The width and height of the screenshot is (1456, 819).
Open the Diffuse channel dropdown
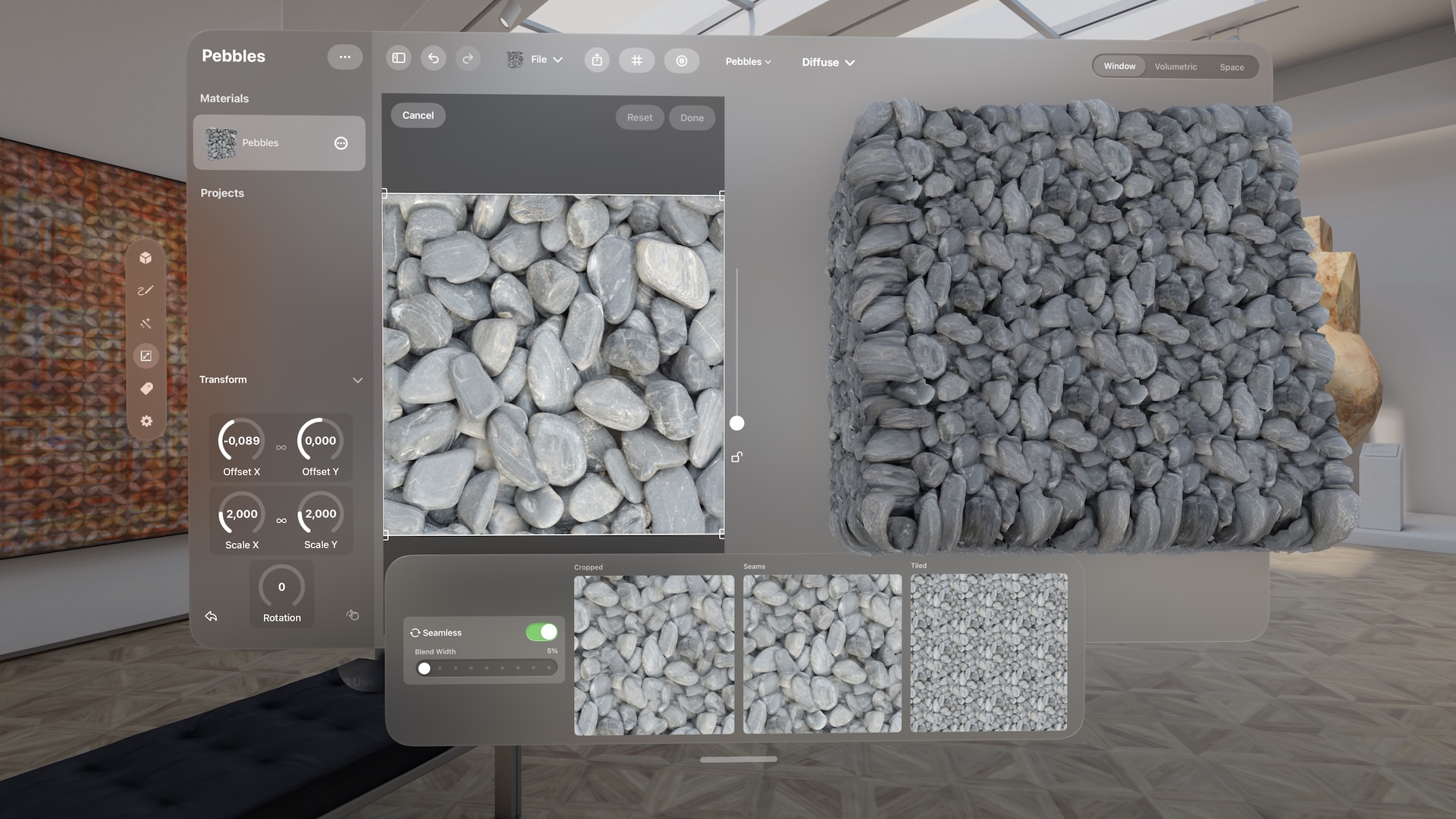coord(827,62)
